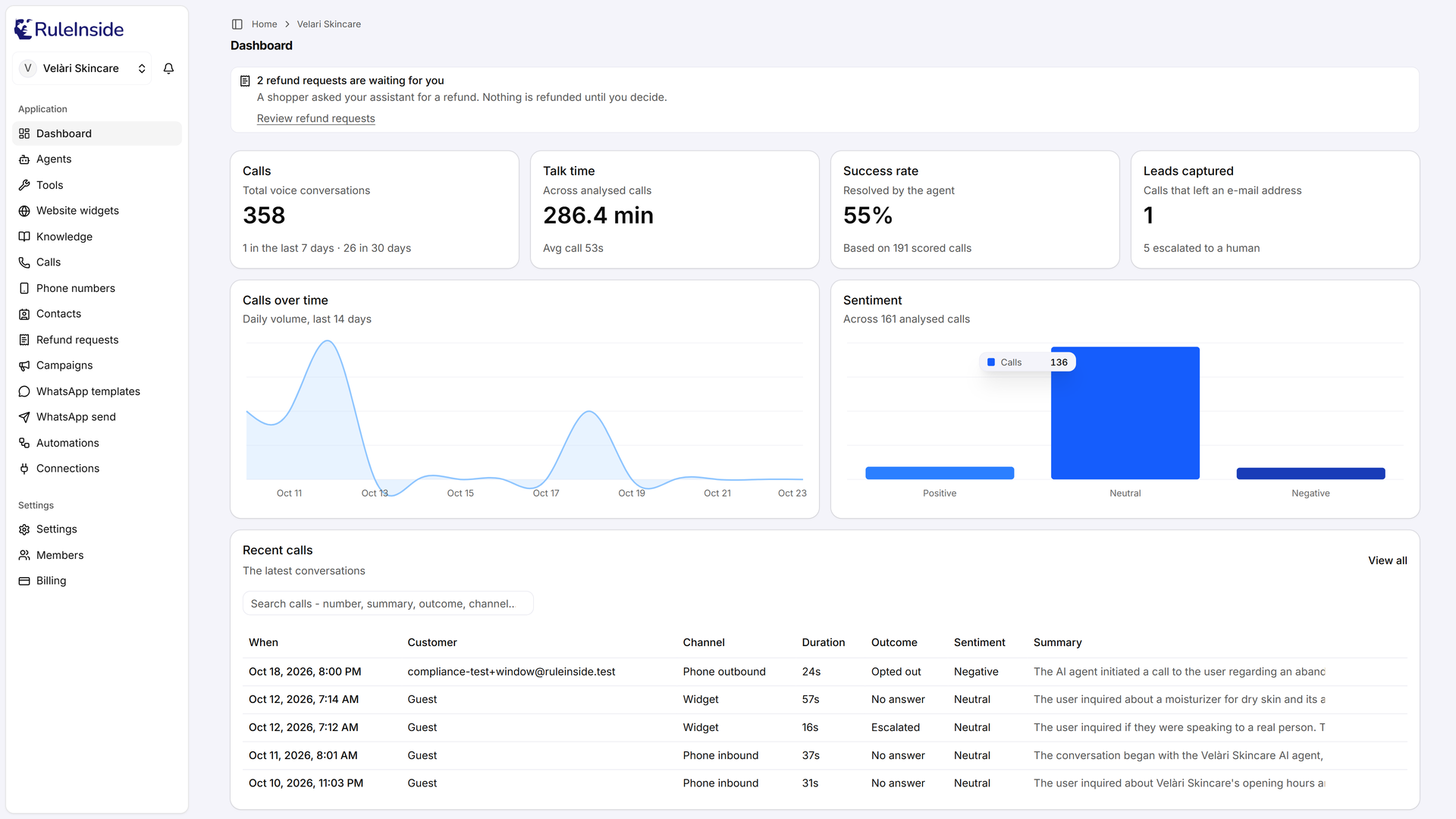Click the Automations icon in sidebar

[24, 443]
